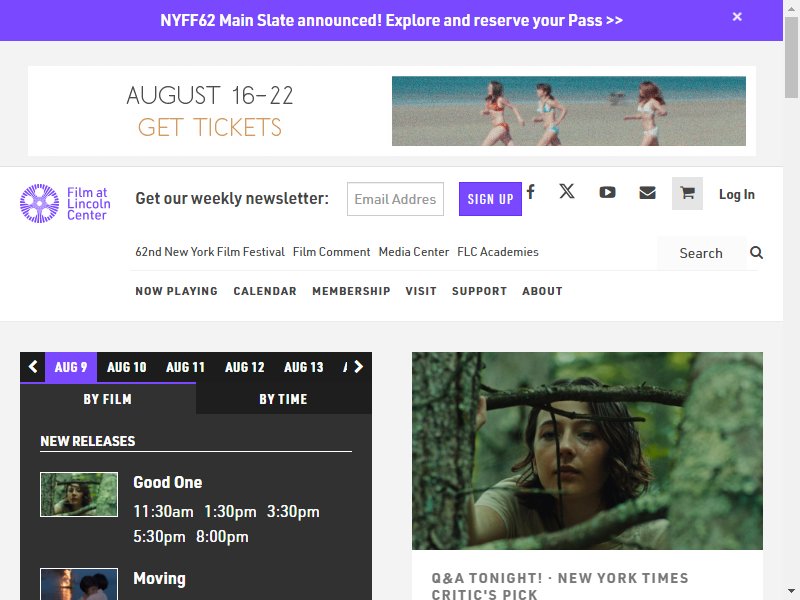Viewport: 800px width, 600px height.
Task: Click the search magnifying glass icon
Action: pos(756,253)
